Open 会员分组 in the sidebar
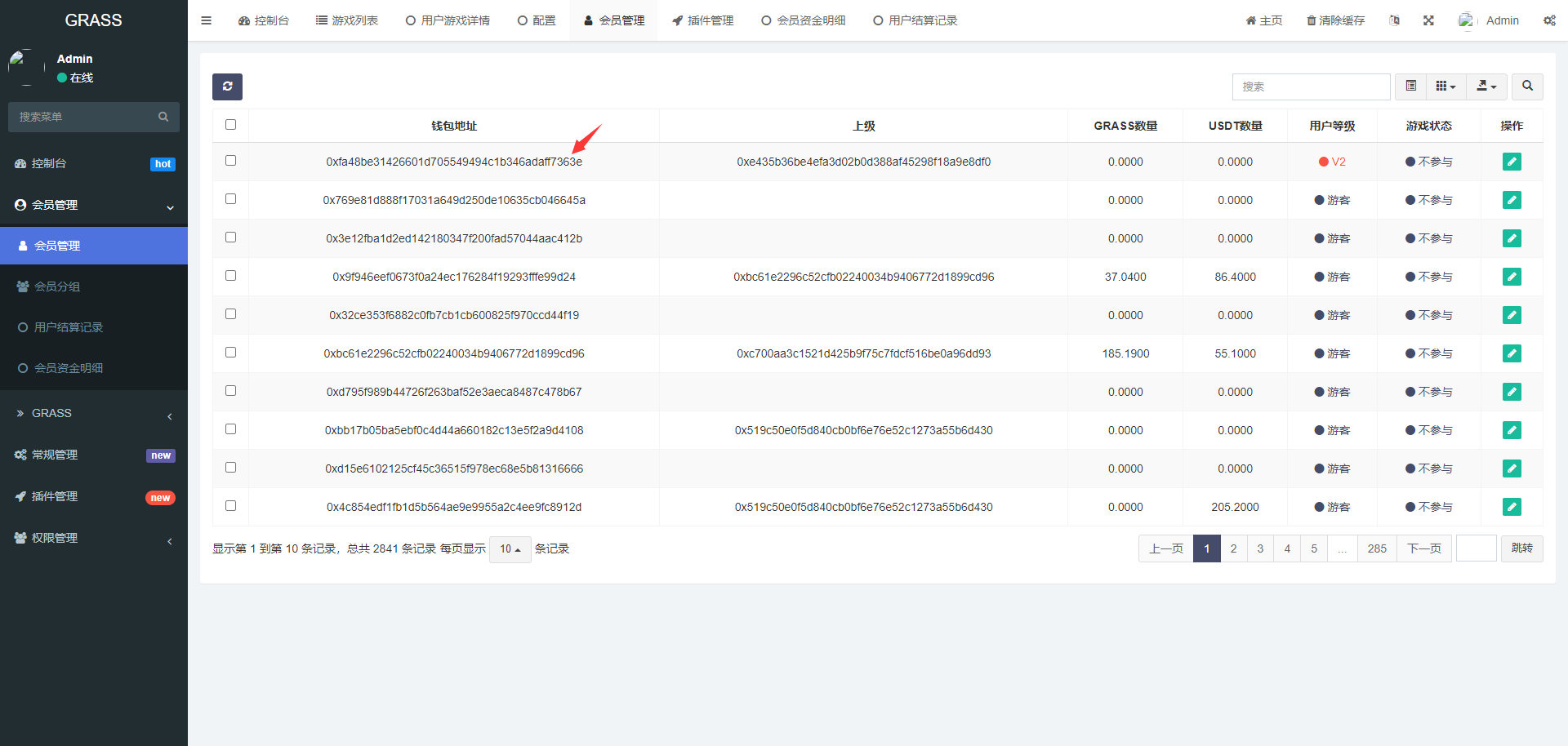 [57, 286]
